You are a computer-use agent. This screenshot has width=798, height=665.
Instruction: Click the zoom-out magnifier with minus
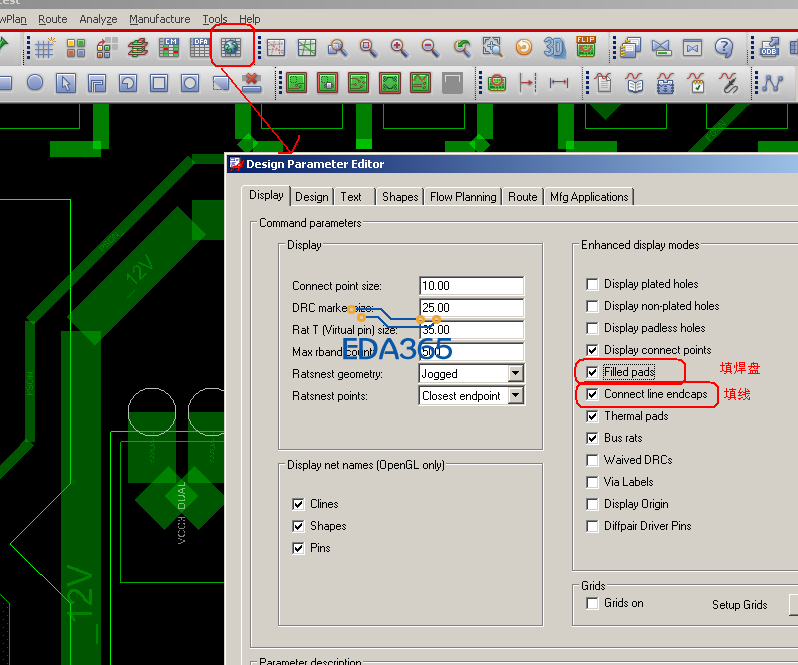click(x=431, y=48)
